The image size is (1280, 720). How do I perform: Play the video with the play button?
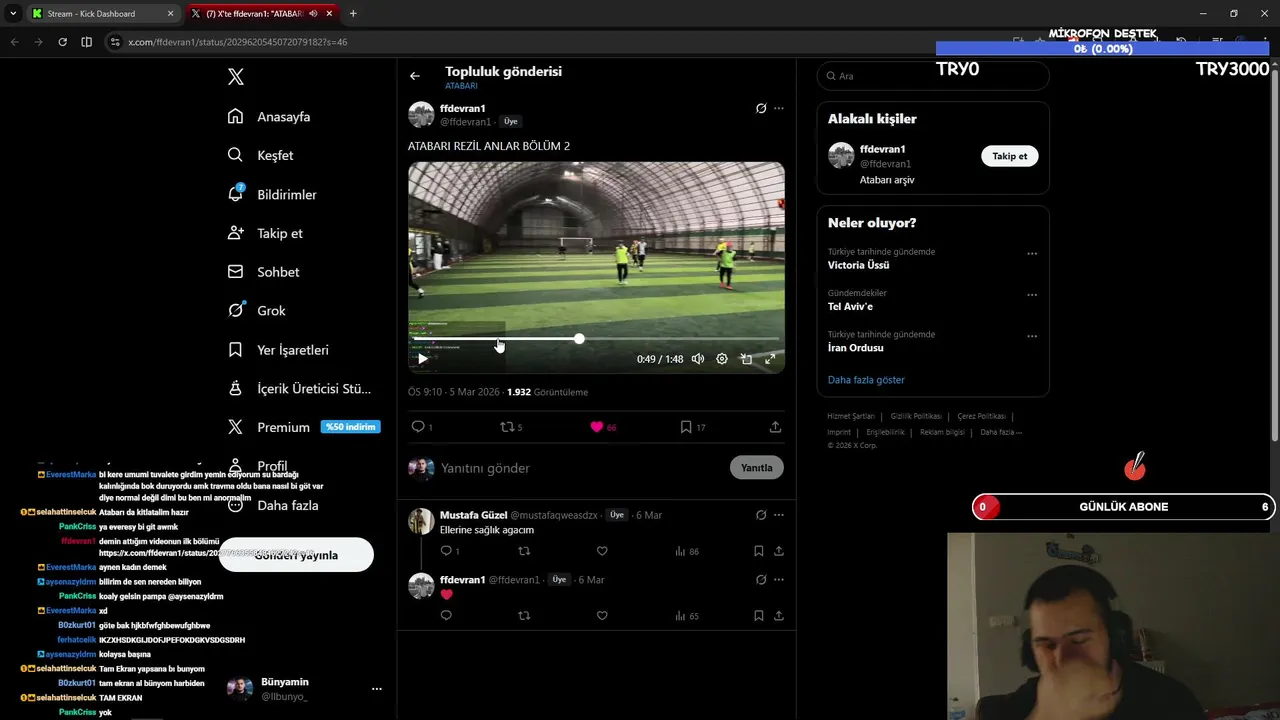(423, 359)
